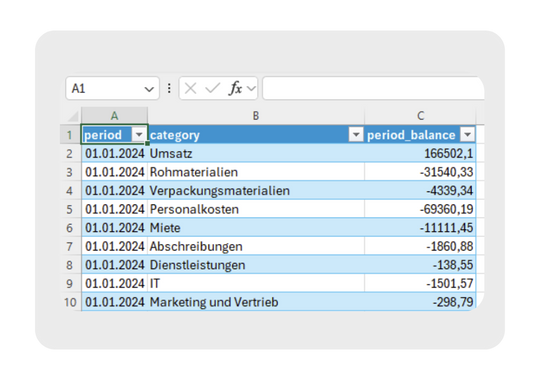Select the date cell in Umsatz row
This screenshot has width=540, height=380.
tap(115, 153)
